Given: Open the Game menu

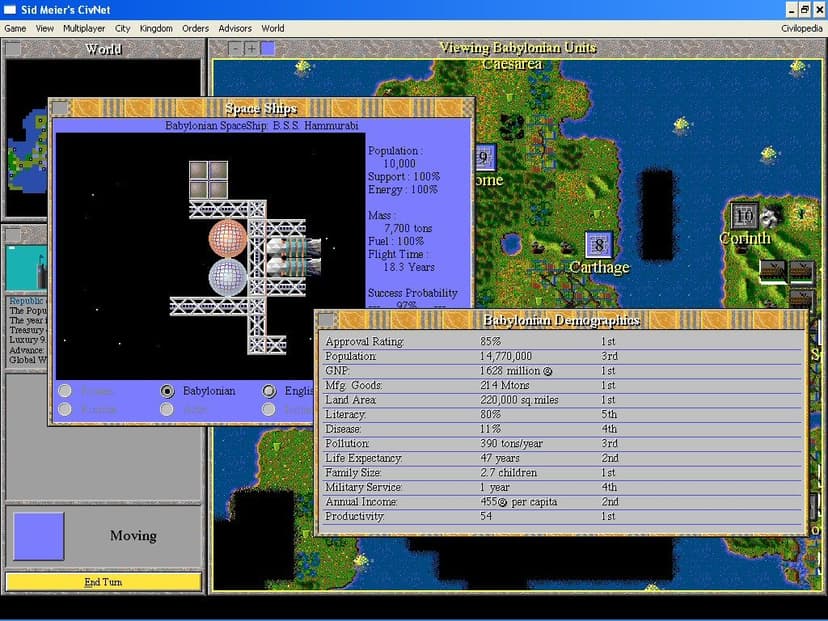Looking at the screenshot, I should click(x=15, y=29).
